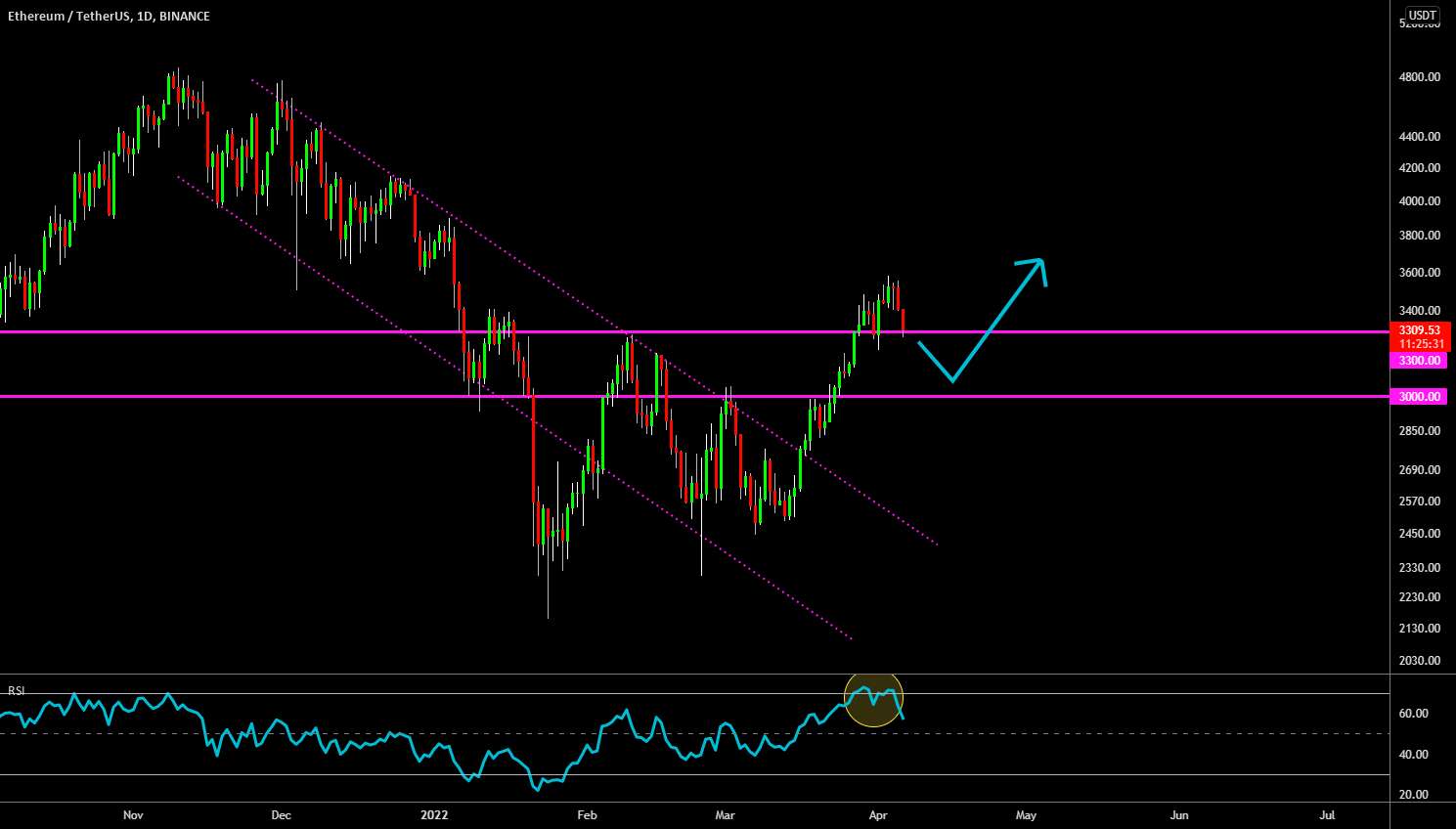Click the 3400.00 price axis label

(1420, 311)
